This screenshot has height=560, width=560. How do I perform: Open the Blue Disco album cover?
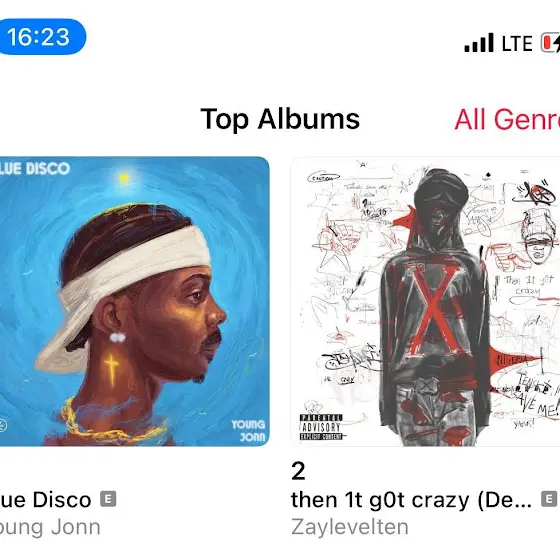134,301
